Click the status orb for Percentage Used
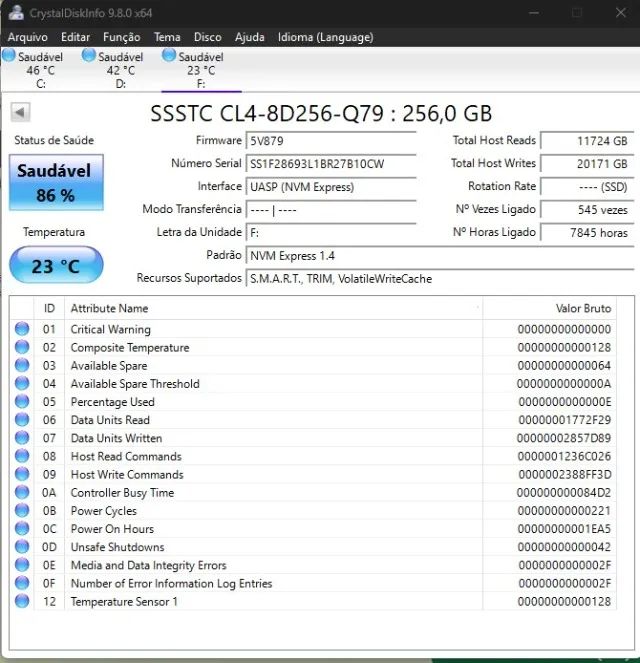 (x=22, y=402)
